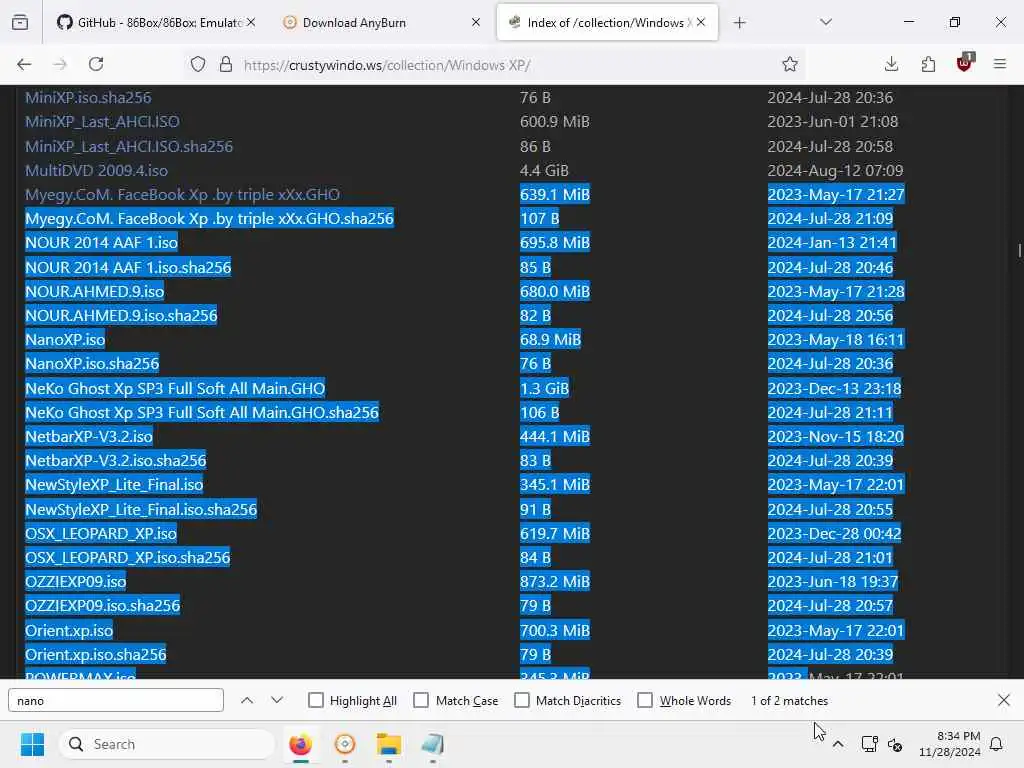The width and height of the screenshot is (1024, 768).
Task: Click the 68.9 MiB size value
Action: (x=550, y=340)
